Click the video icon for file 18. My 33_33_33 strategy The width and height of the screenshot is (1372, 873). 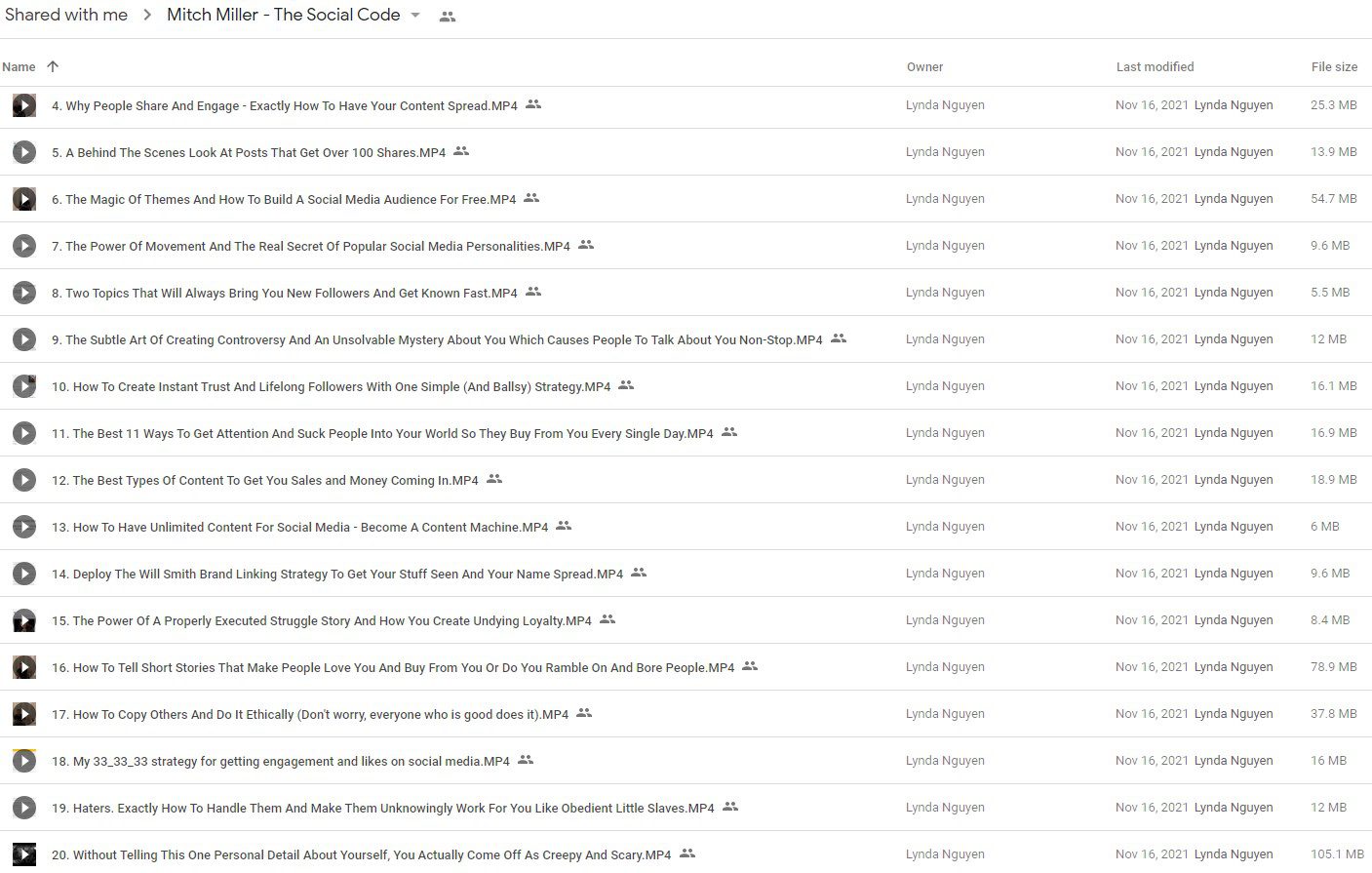pyautogui.click(x=24, y=761)
